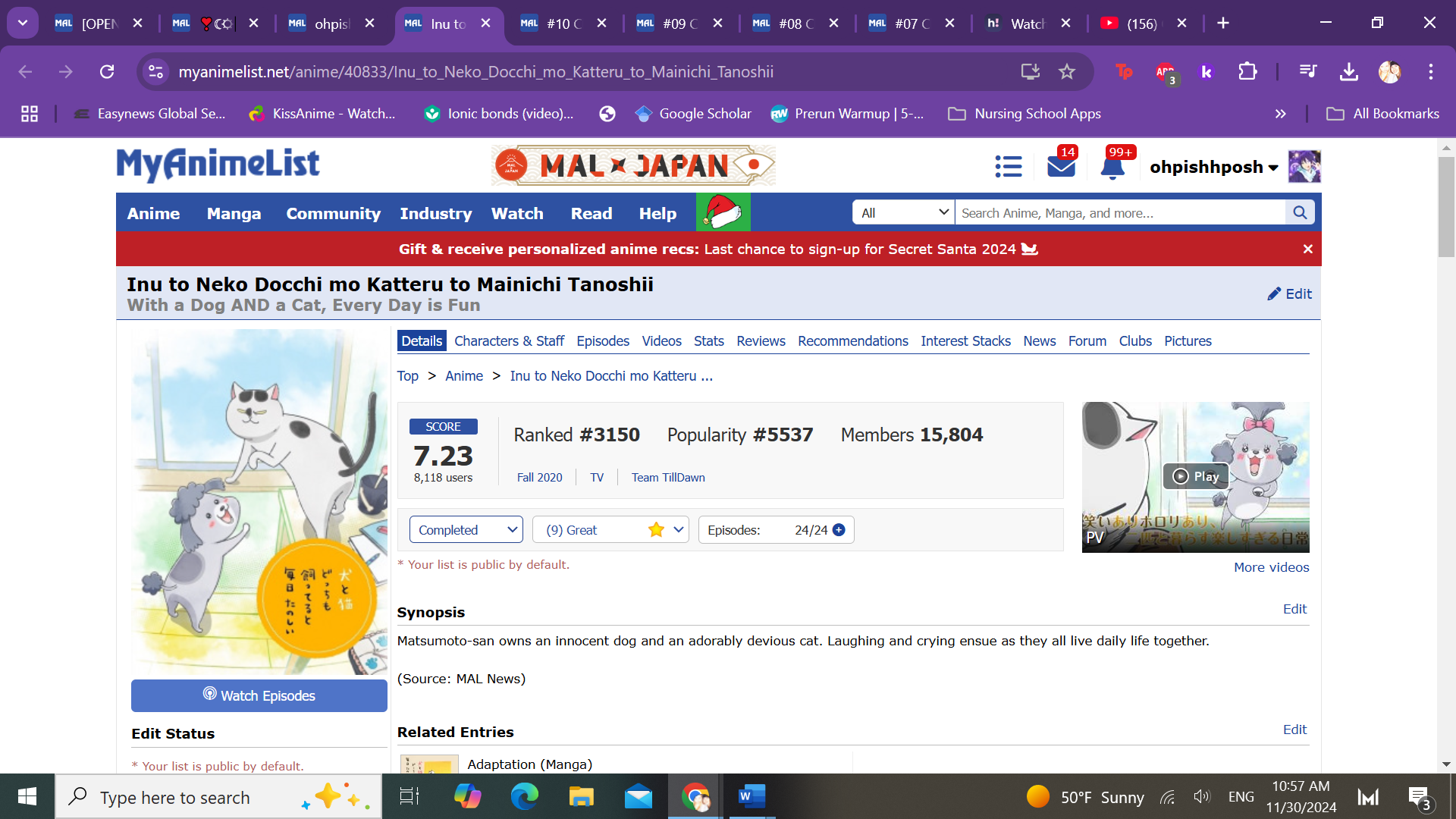Open the Chrome extensions puzzle icon
1456x819 pixels.
pyautogui.click(x=1247, y=72)
